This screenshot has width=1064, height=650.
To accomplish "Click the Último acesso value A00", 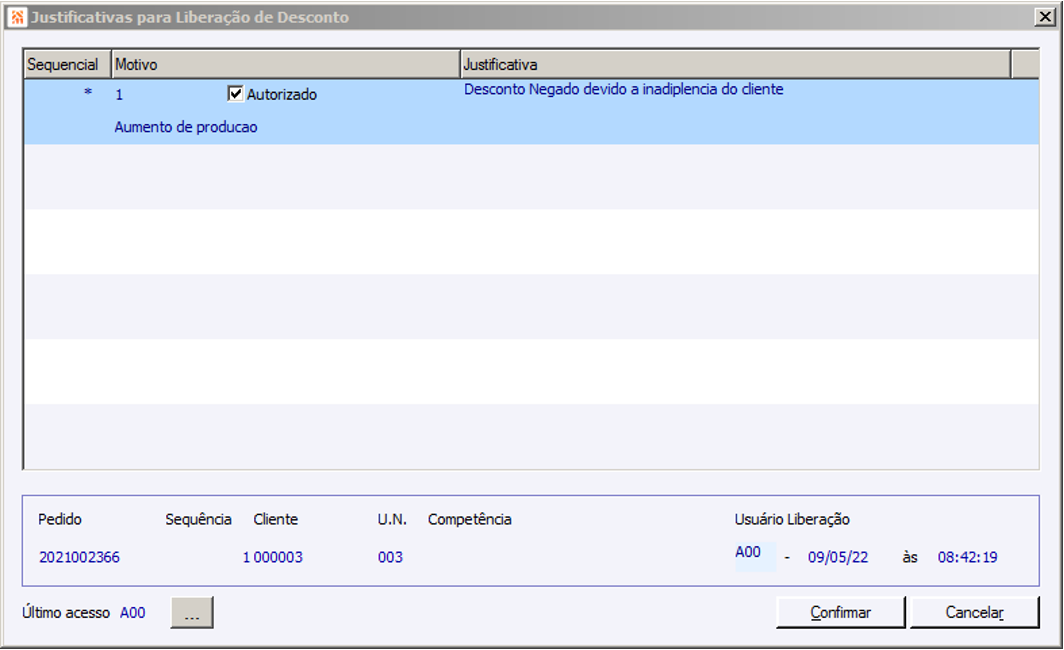I will (x=133, y=613).
